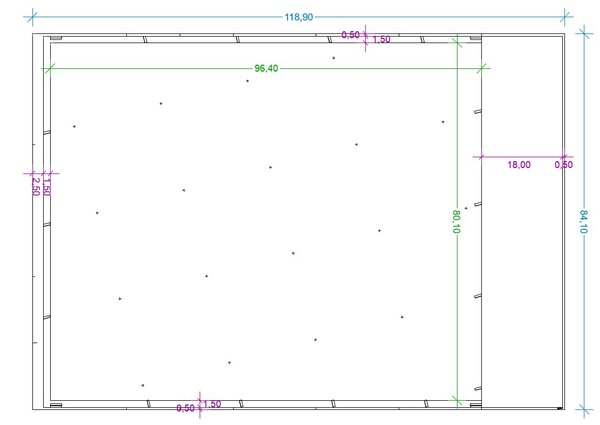
Task: Select left end tick of 18,00 dimension line
Action: coord(478,157)
